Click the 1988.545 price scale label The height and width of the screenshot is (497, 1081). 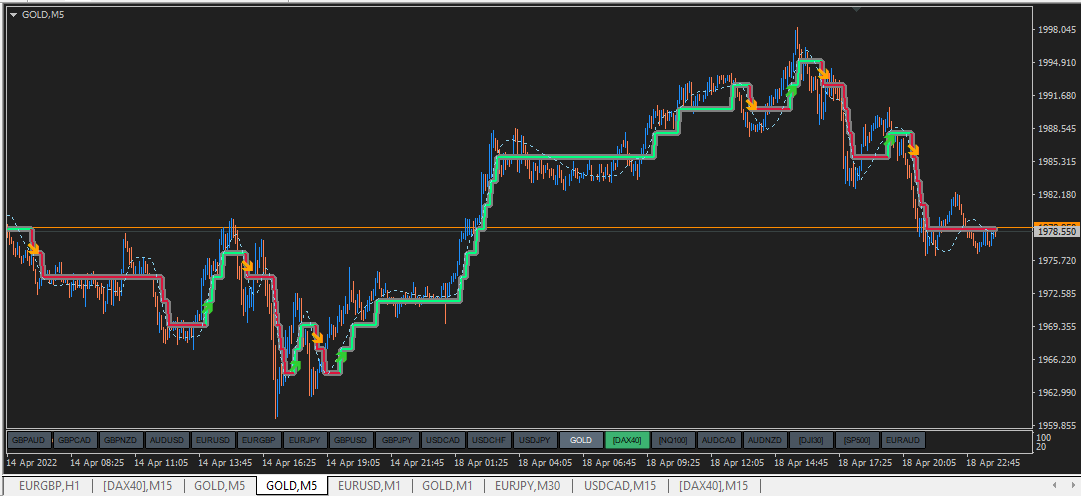coord(1055,129)
